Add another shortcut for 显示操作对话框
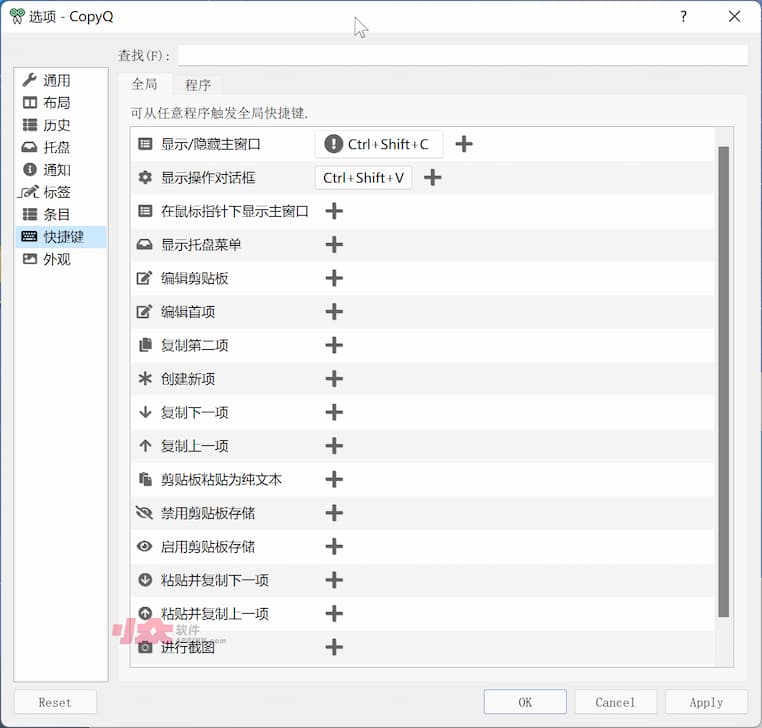The height and width of the screenshot is (728, 762). [x=433, y=177]
